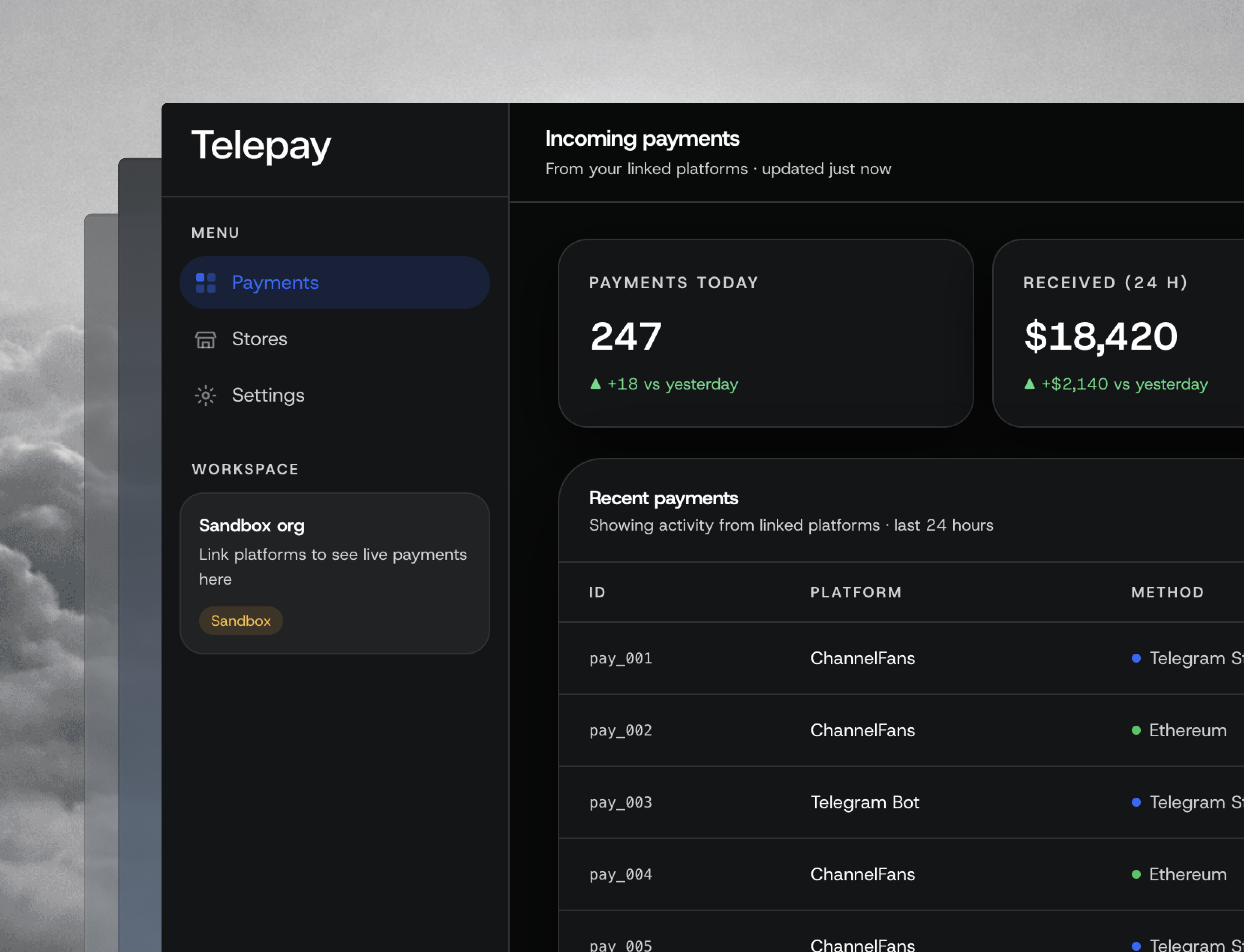
Task: Click blue method dot on pay_003 row
Action: [x=1136, y=802]
